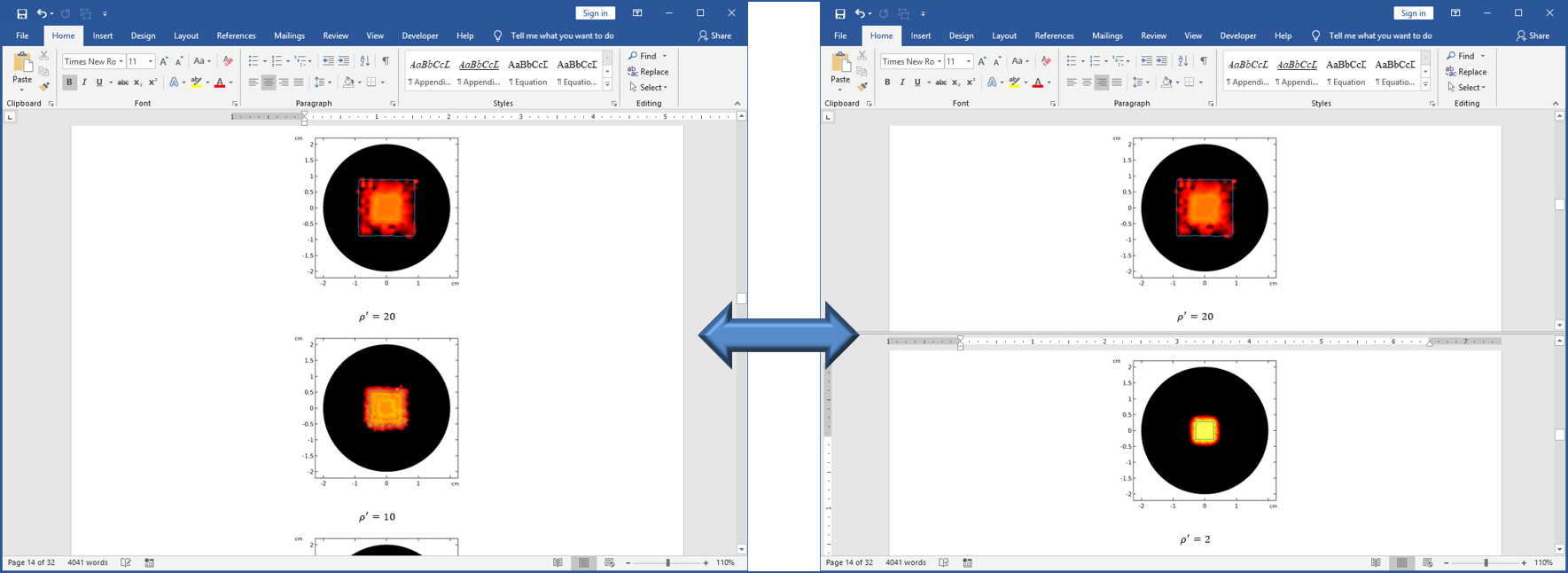Switch to Web Layout in right window
1568x573 pixels.
pos(1427,562)
